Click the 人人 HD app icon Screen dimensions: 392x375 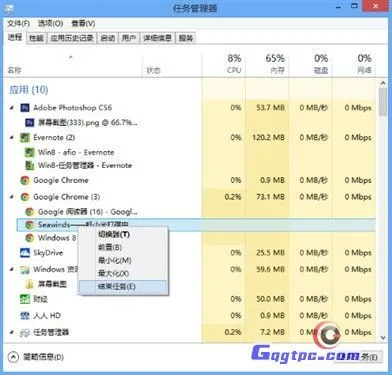click(25, 315)
